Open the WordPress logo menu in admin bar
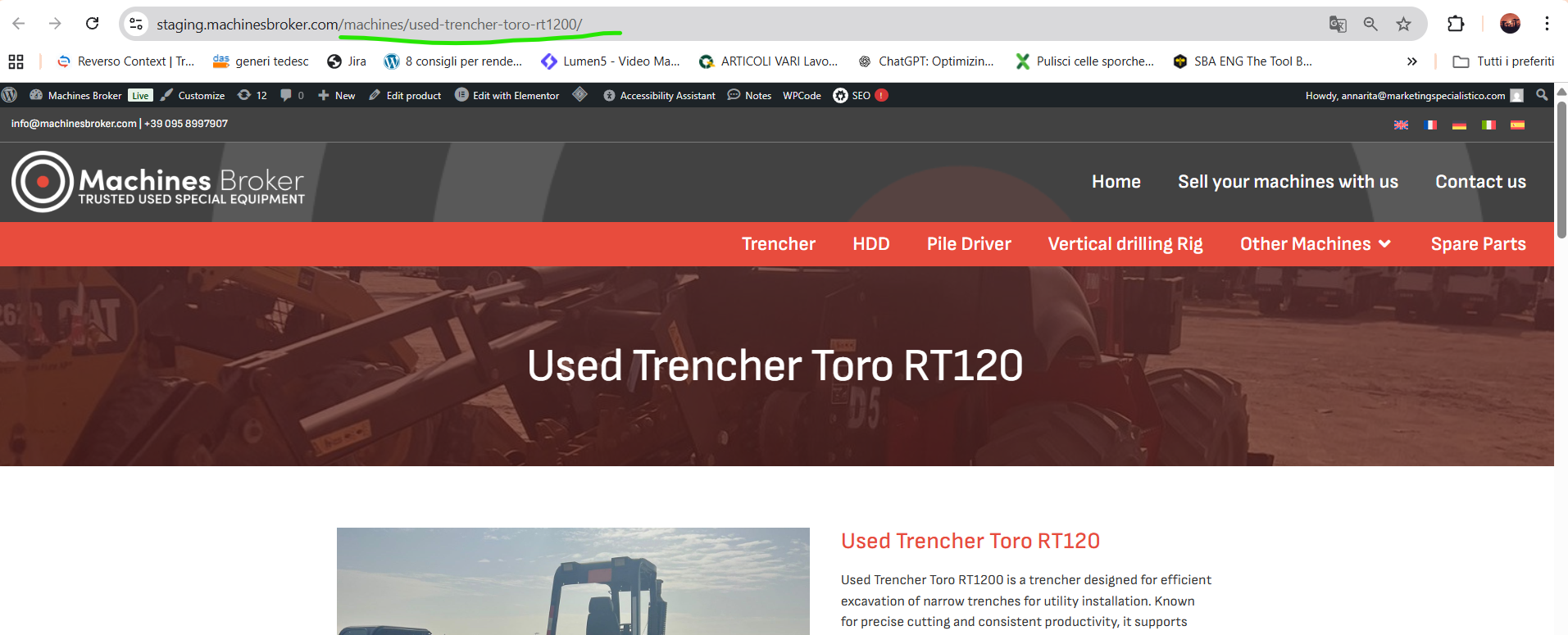Image resolution: width=1568 pixels, height=635 pixels. pos(9,95)
